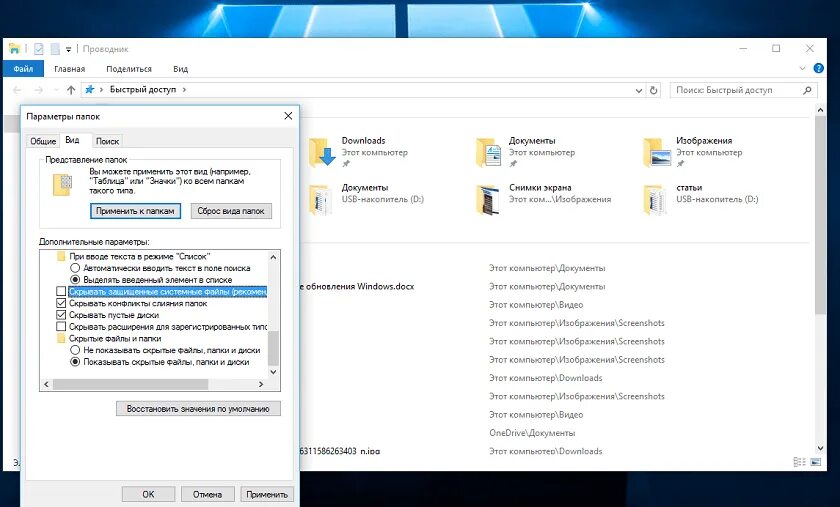Click the back navigation arrow
Image resolution: width=840 pixels, height=507 pixels.
[x=17, y=90]
